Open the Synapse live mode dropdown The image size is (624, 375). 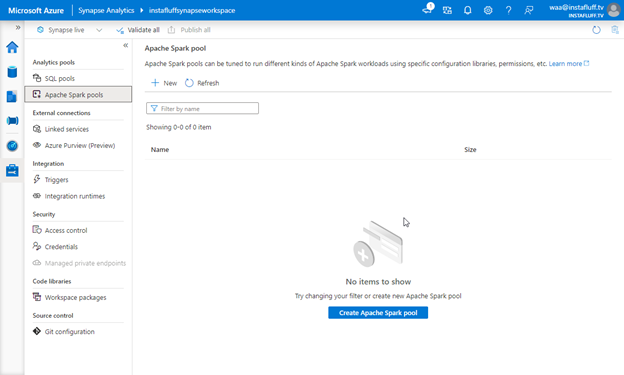point(70,30)
